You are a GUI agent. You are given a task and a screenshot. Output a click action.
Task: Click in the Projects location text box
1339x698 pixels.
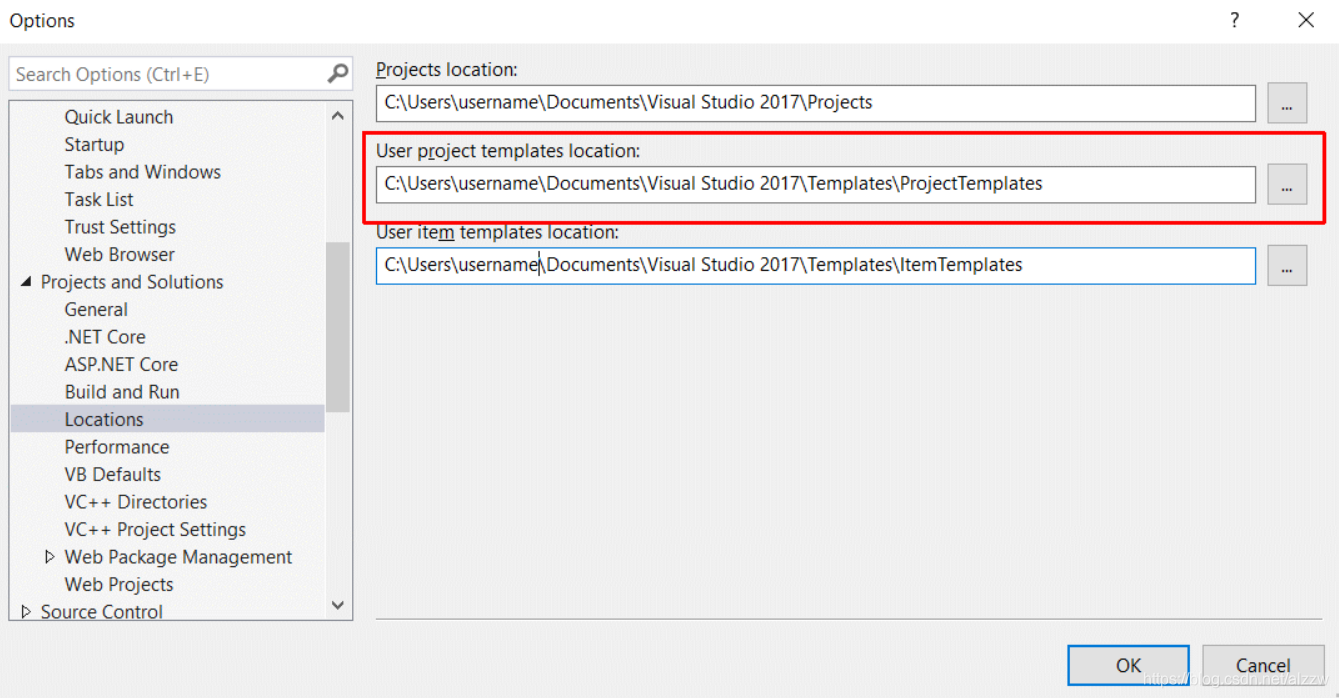815,103
